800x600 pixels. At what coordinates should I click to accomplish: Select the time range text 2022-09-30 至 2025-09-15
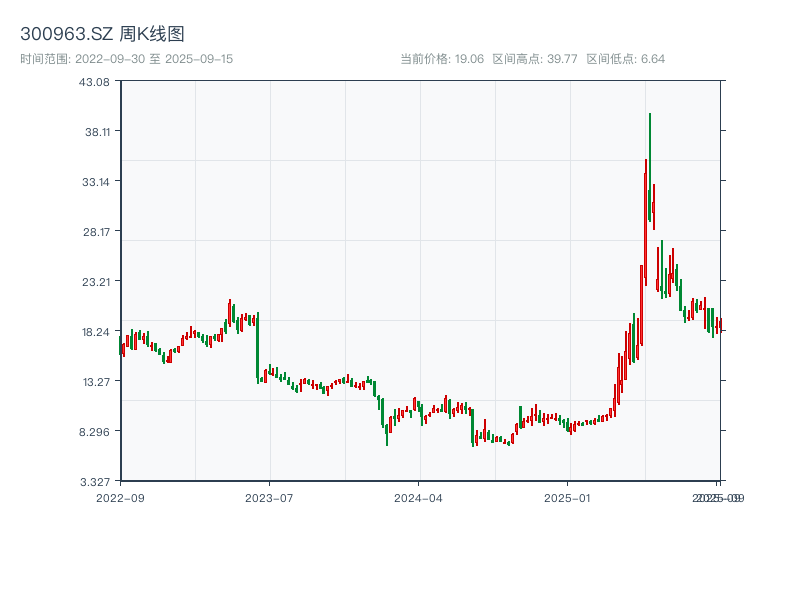154,59
